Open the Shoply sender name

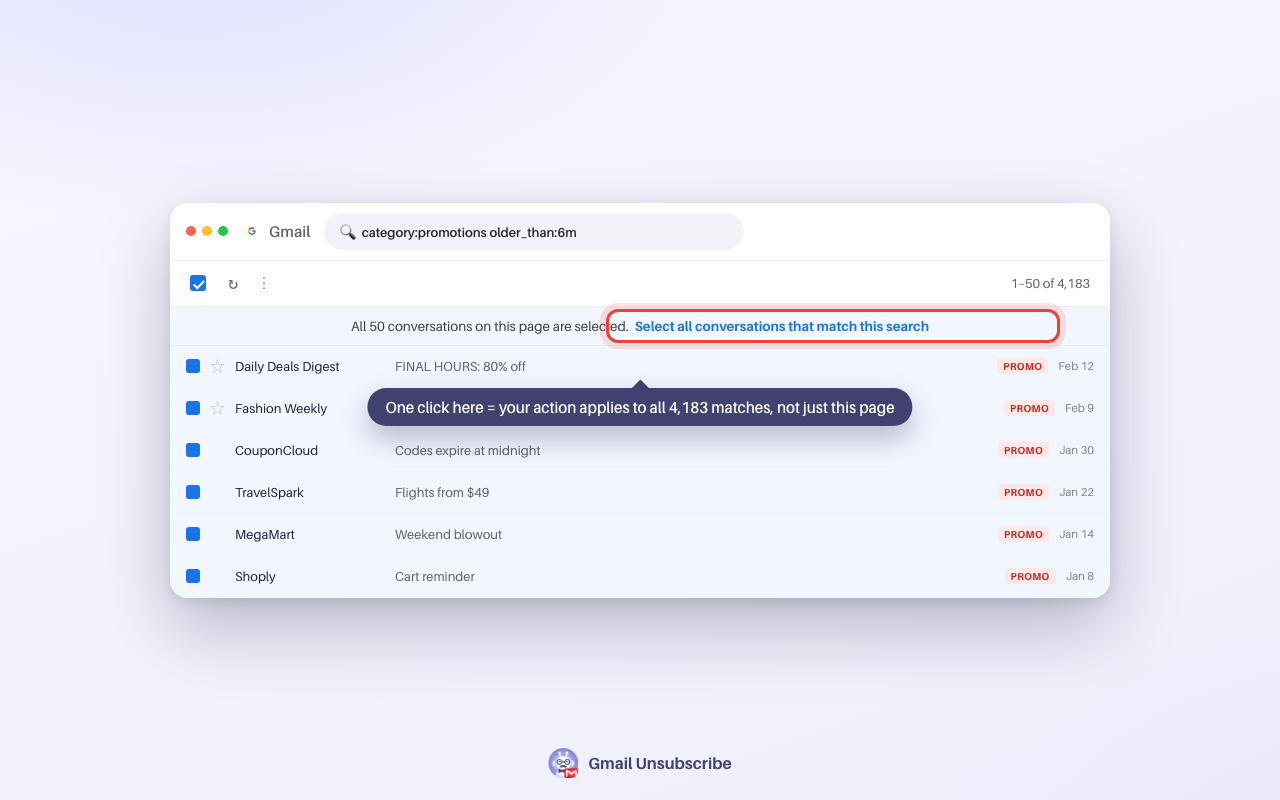pos(255,576)
